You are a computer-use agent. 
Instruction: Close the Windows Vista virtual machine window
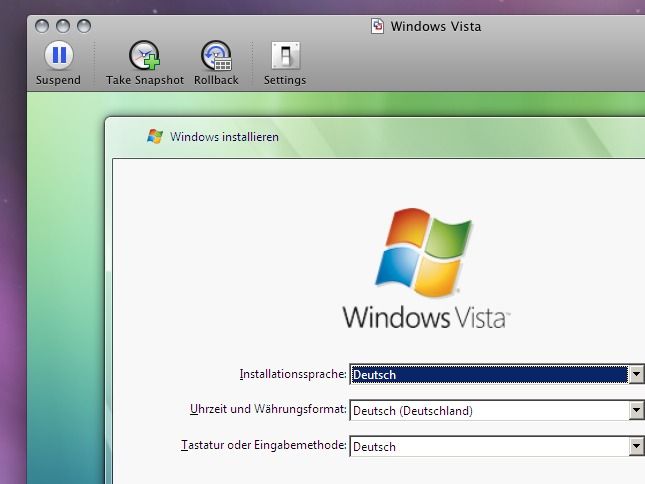[x=43, y=26]
